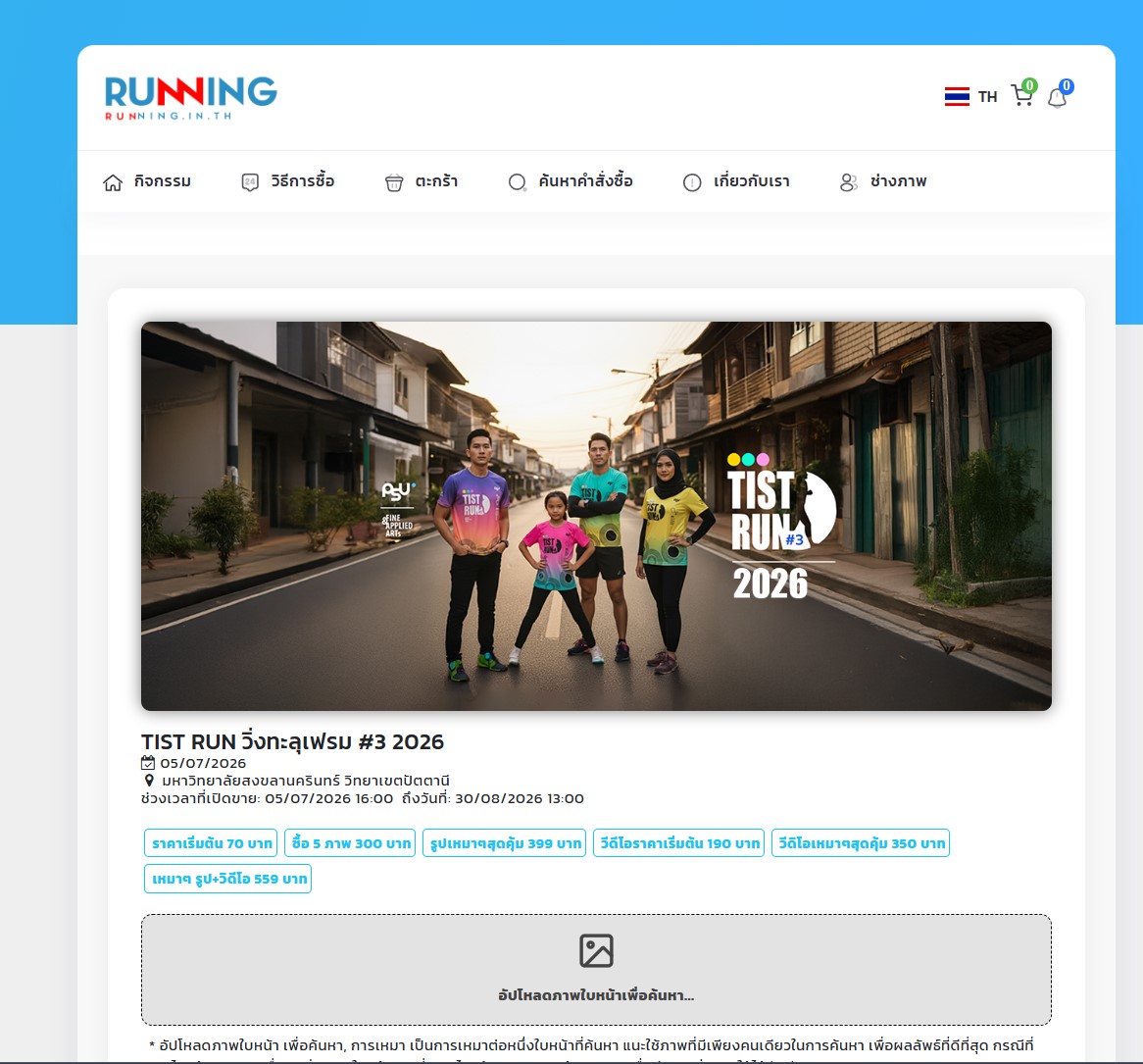Go to the กิจกรรม menu item
The height and width of the screenshot is (1064, 1143).
pyautogui.click(x=162, y=181)
